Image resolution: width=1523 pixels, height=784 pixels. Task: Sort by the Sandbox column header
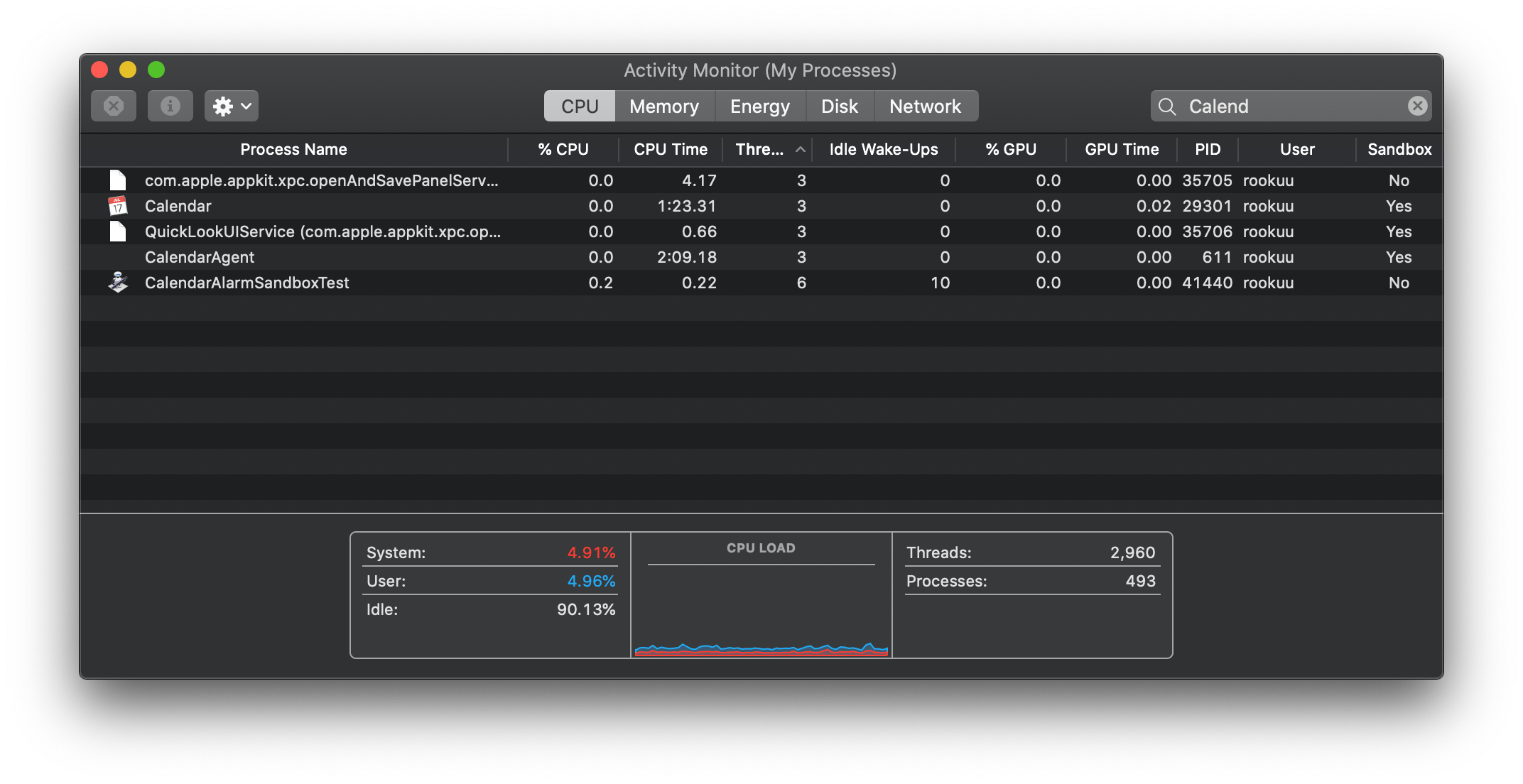[1399, 149]
